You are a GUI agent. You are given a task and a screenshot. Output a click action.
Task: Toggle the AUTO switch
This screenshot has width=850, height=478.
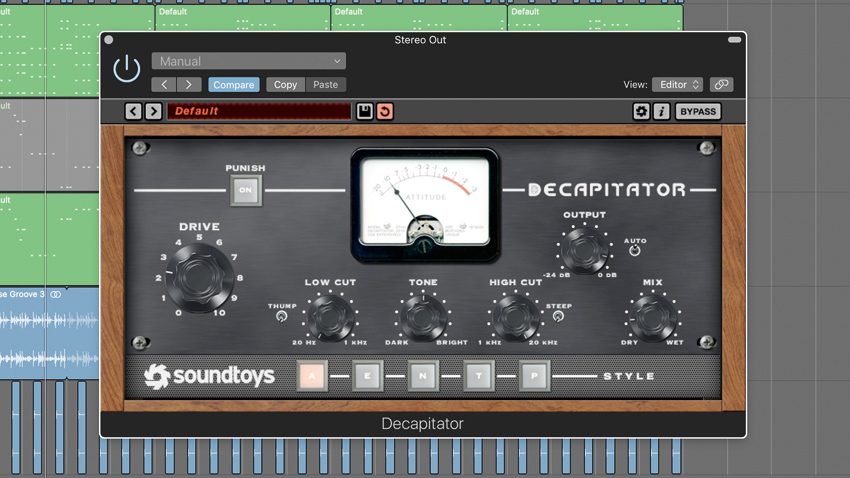[x=634, y=250]
